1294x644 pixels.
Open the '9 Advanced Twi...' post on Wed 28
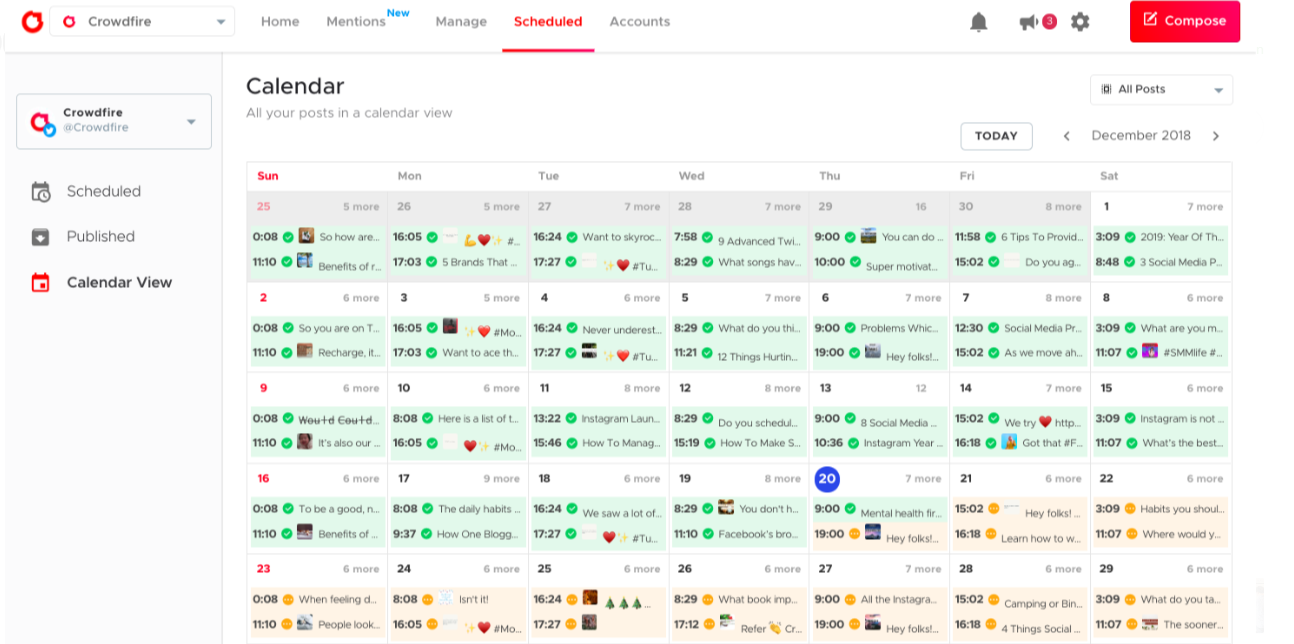click(739, 238)
